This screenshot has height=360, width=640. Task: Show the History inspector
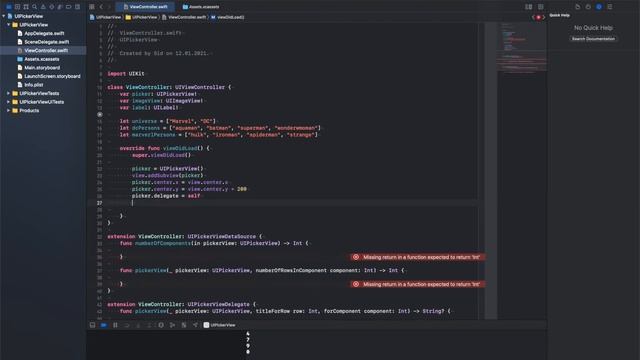point(588,7)
